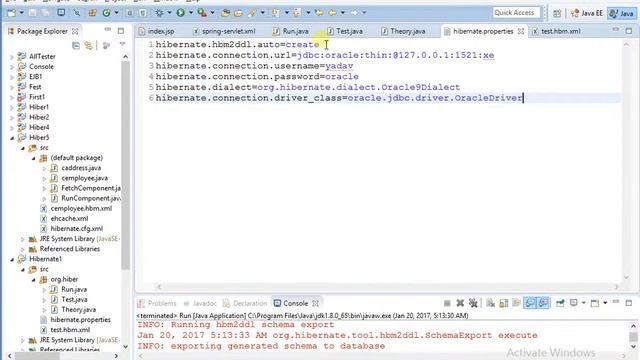The height and width of the screenshot is (360, 640).
Task: Toggle Scroll Lock in Console toolbar
Action: pyautogui.click(x=504, y=303)
